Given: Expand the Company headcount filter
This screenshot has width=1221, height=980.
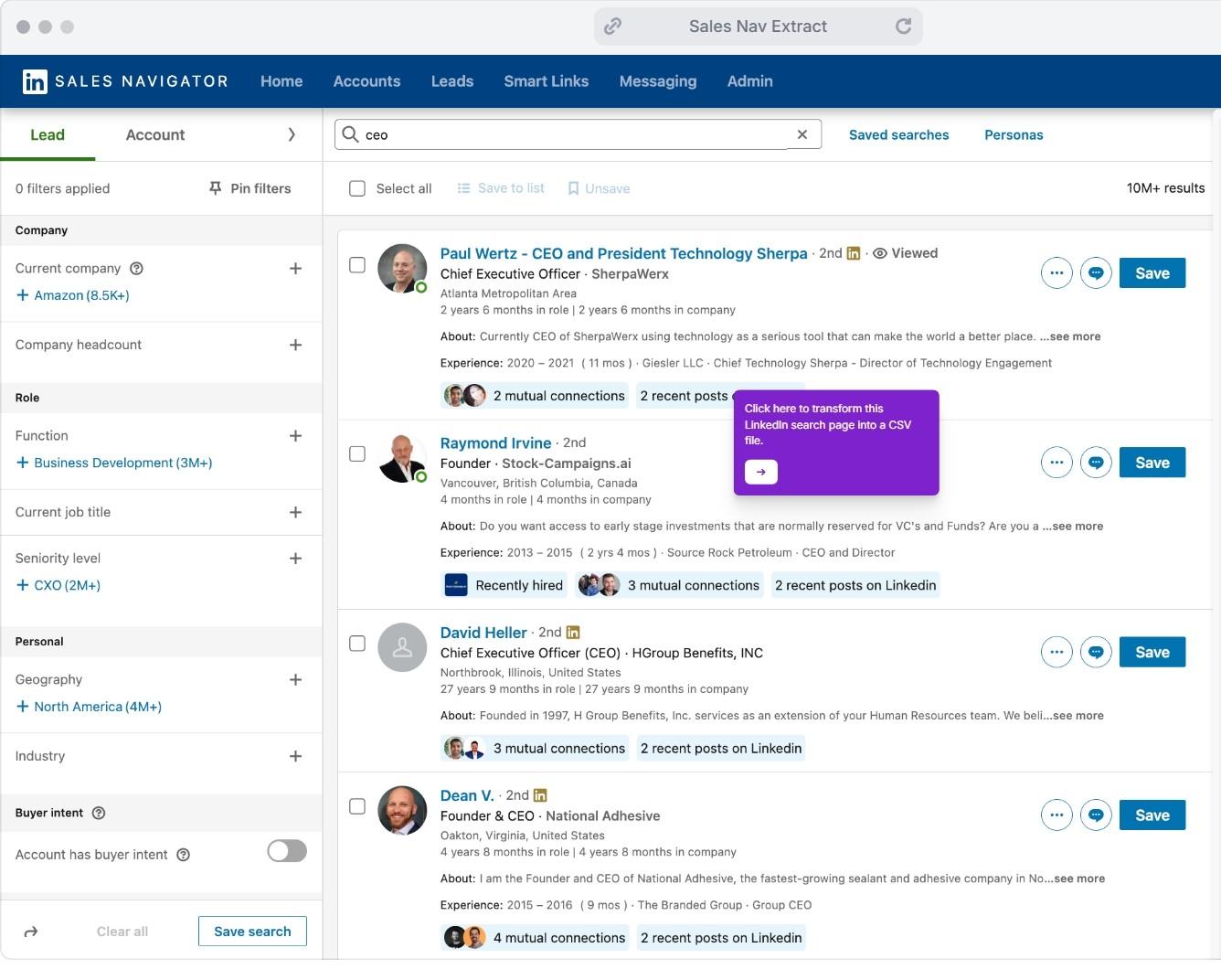Looking at the screenshot, I should coord(295,345).
